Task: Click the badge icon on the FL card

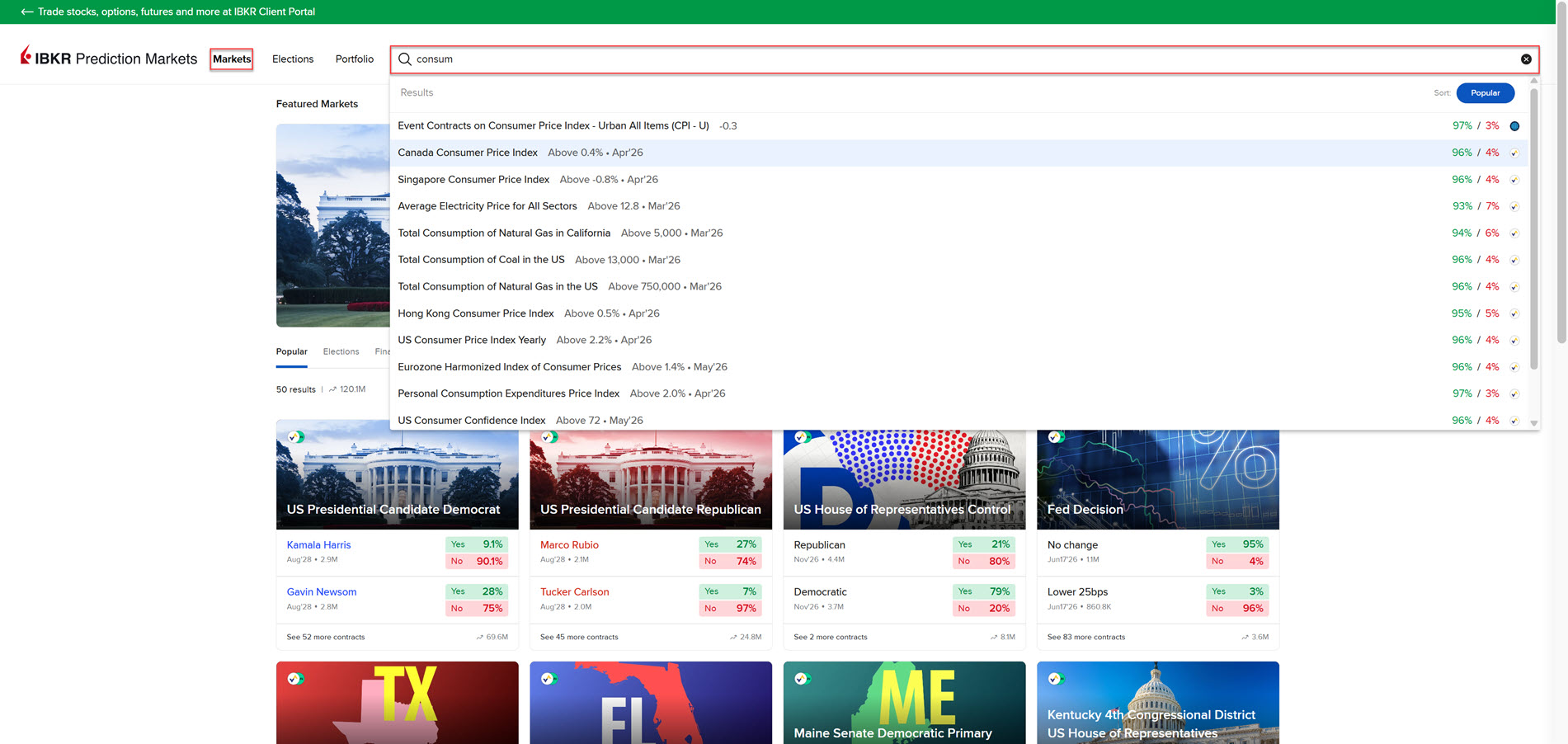Action: (549, 679)
